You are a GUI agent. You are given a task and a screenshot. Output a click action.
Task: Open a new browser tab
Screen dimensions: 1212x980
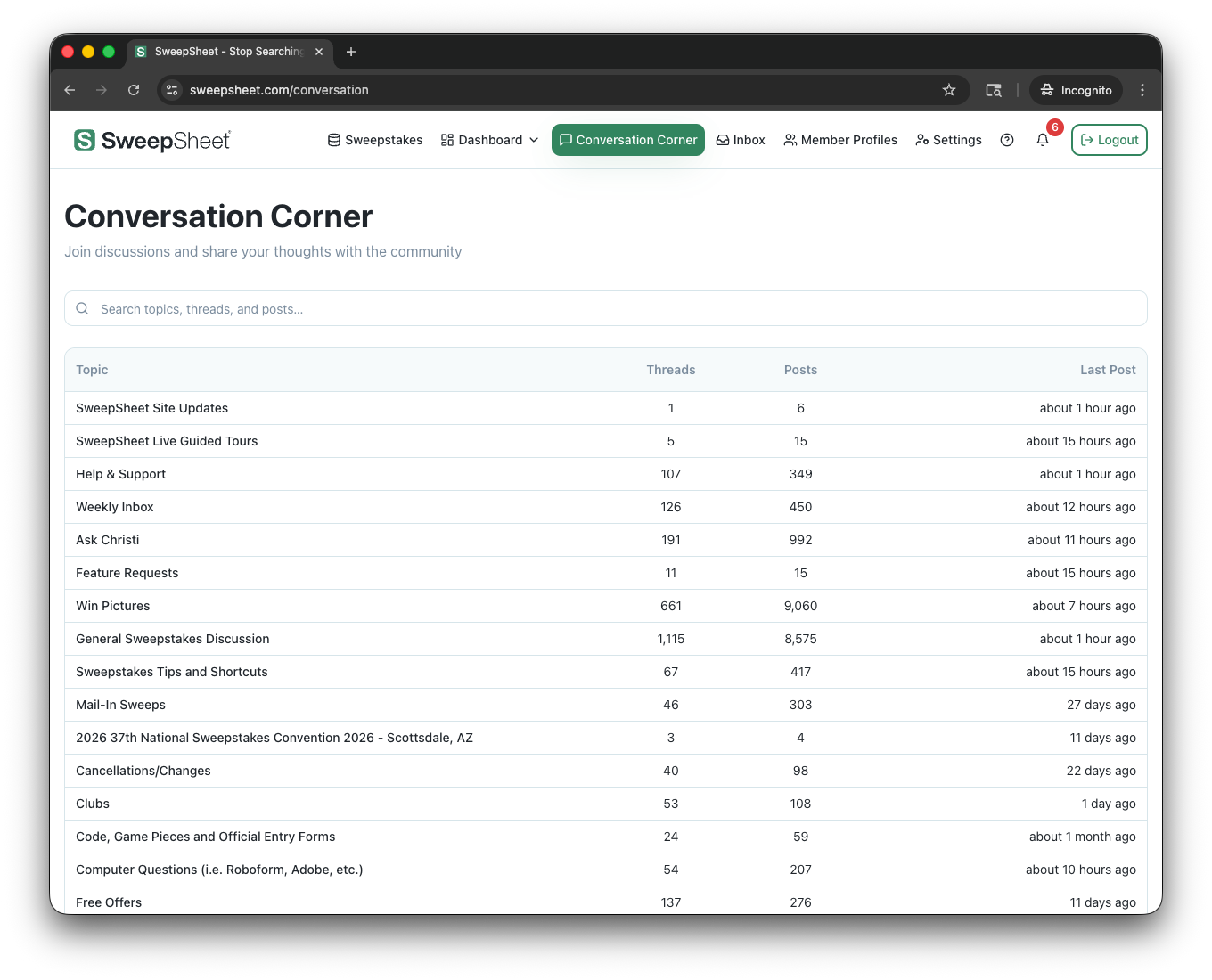point(351,52)
